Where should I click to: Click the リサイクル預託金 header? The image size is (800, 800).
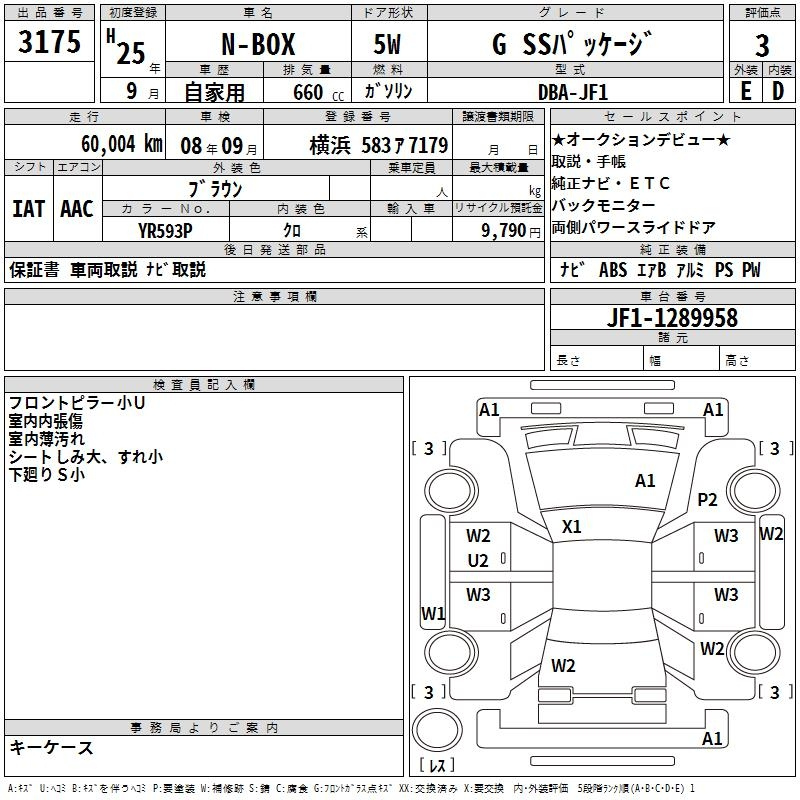pyautogui.click(x=498, y=208)
